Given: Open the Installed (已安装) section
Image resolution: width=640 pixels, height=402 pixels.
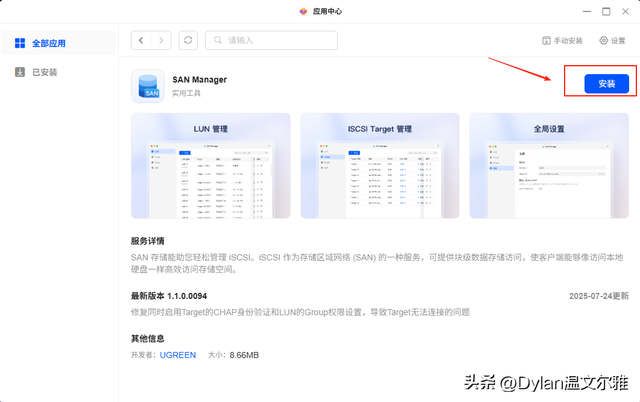Looking at the screenshot, I should (x=58, y=72).
